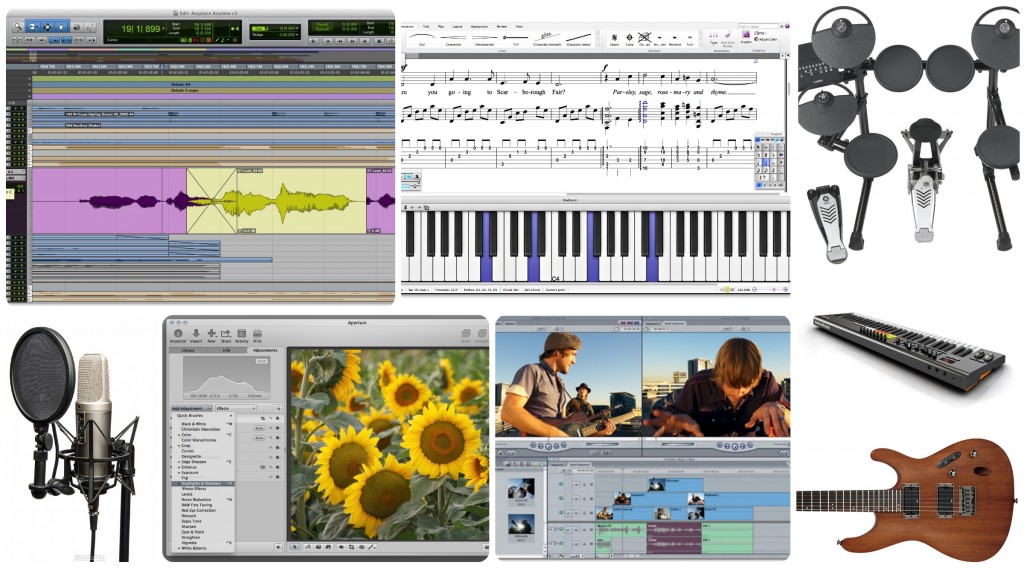Select the top clip thumbnail in Final Cut browser
Image resolution: width=1024 pixels, height=568 pixels.
coord(521,488)
